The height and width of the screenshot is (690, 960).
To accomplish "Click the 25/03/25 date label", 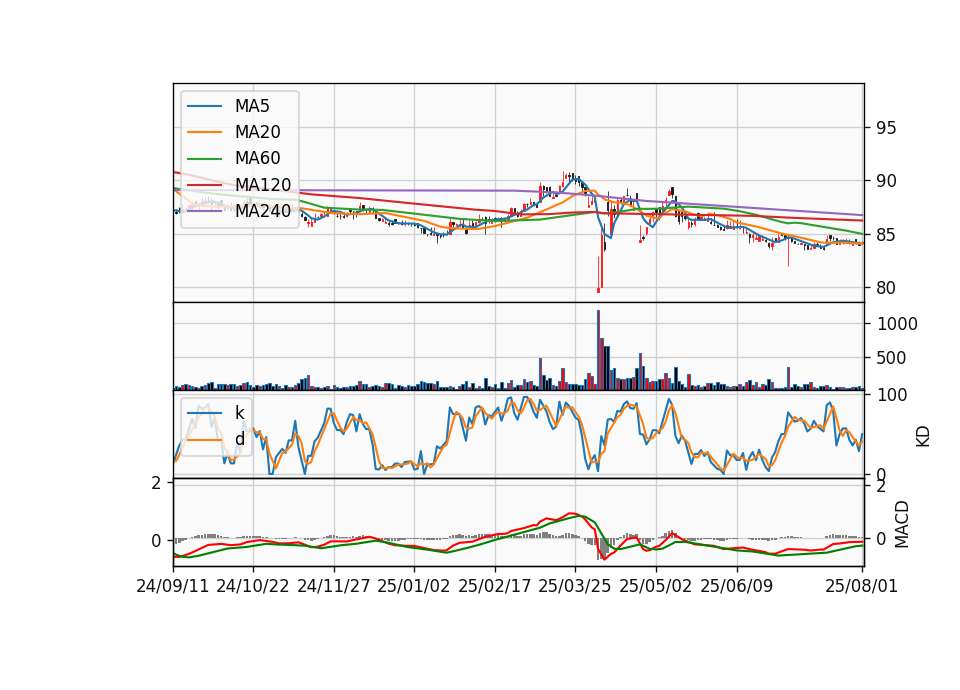I will tap(574, 586).
